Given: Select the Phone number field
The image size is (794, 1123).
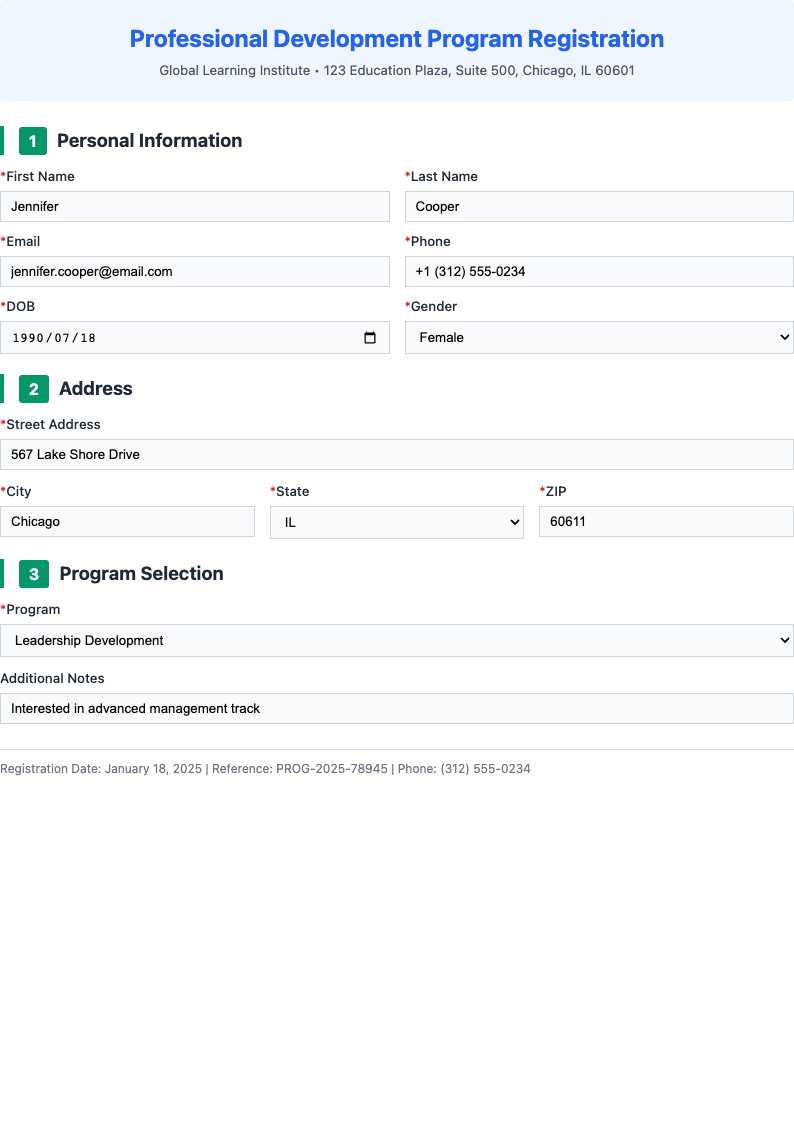Looking at the screenshot, I should click(x=599, y=271).
